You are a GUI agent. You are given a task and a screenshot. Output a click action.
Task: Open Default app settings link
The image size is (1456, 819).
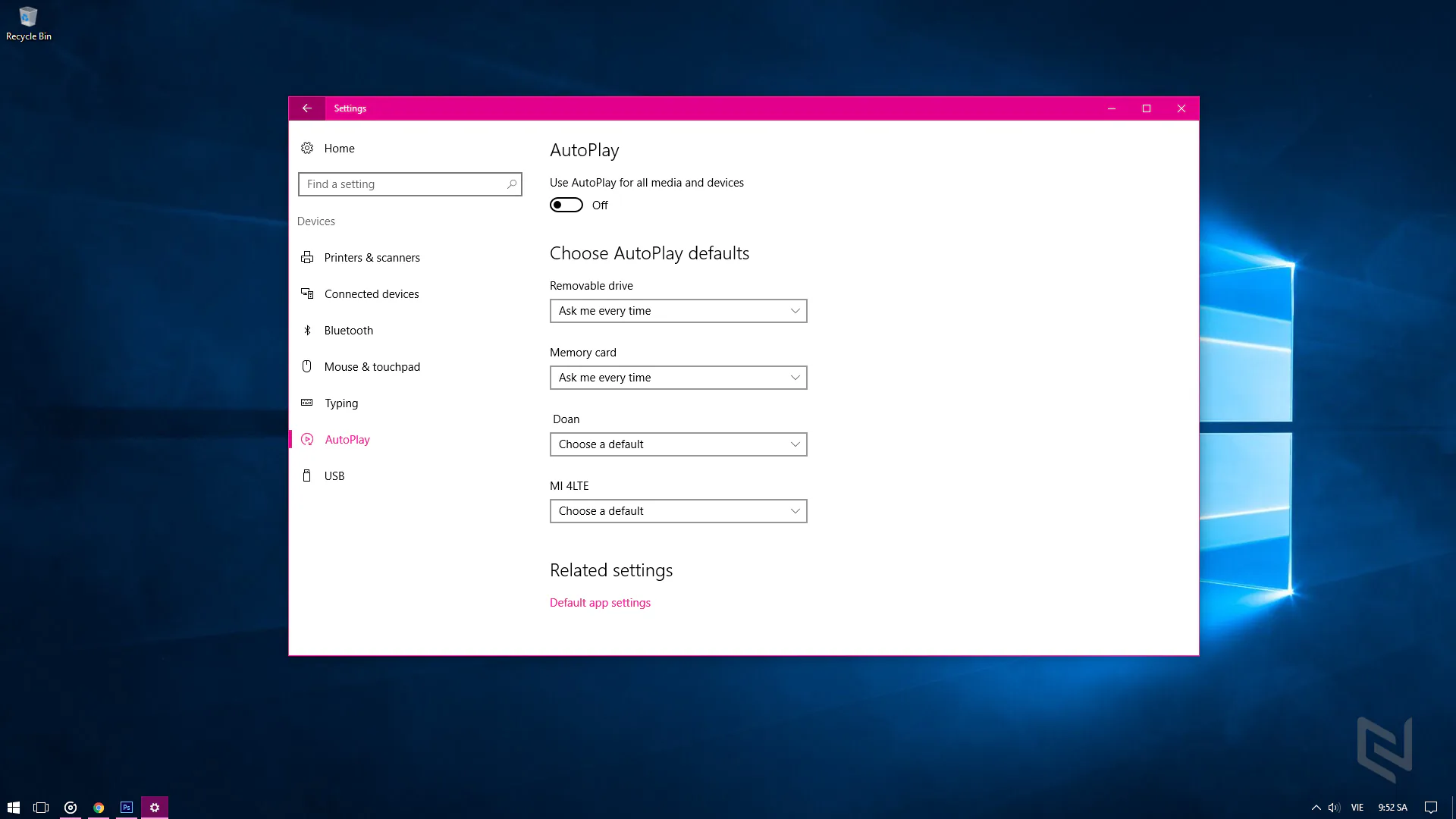(600, 603)
